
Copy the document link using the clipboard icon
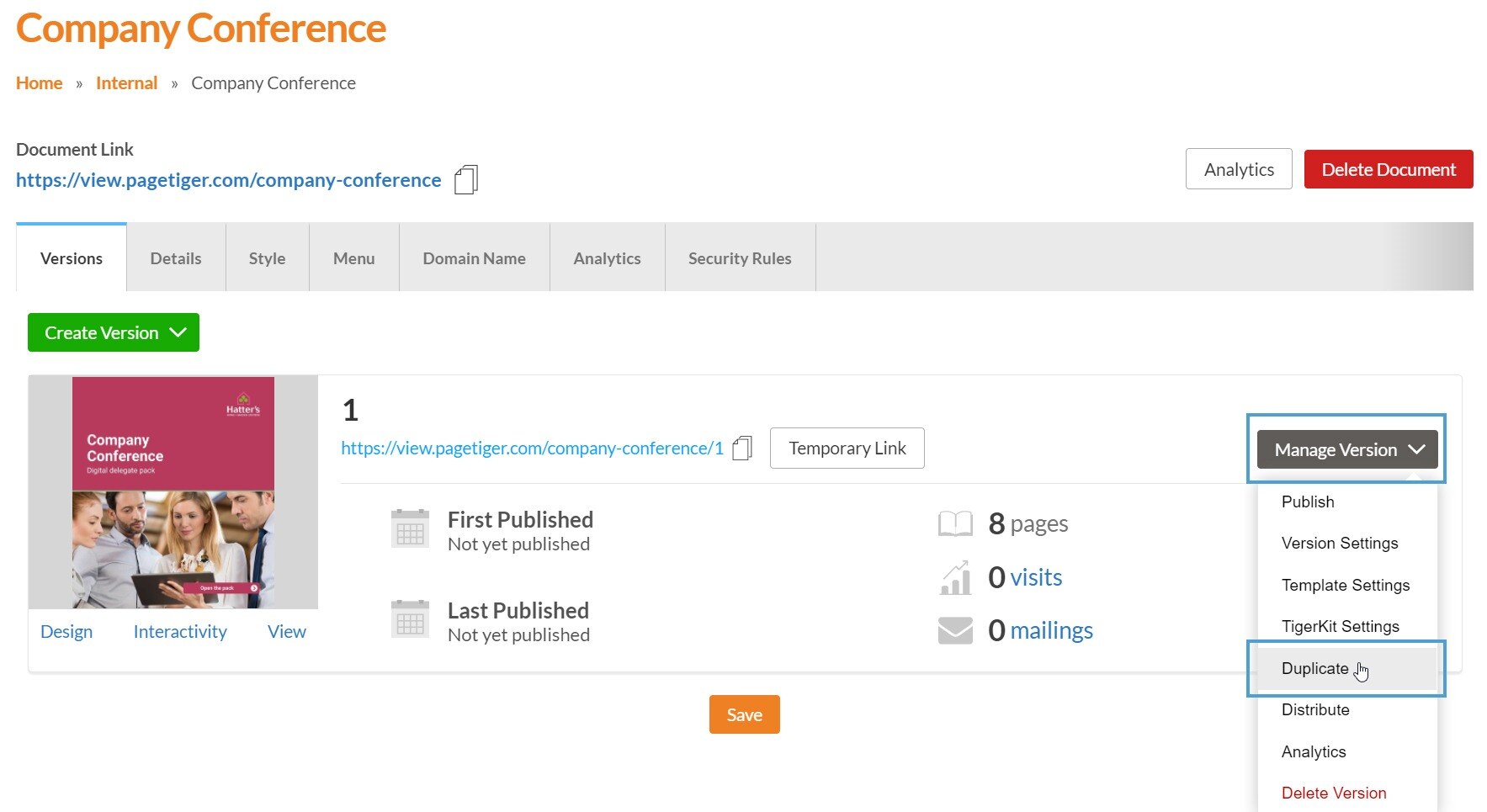466,180
